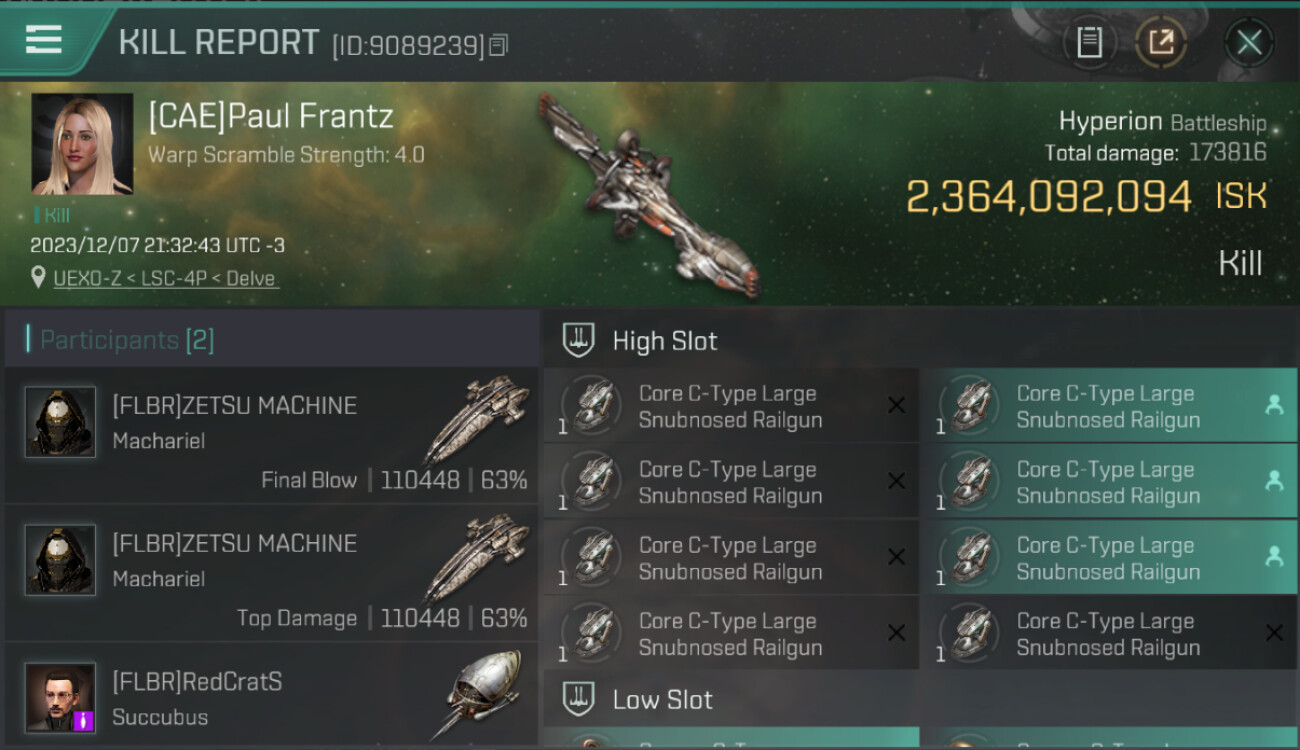Select the second highlighted right railgun
This screenshot has height=750, width=1300.
pyautogui.click(x=1109, y=482)
